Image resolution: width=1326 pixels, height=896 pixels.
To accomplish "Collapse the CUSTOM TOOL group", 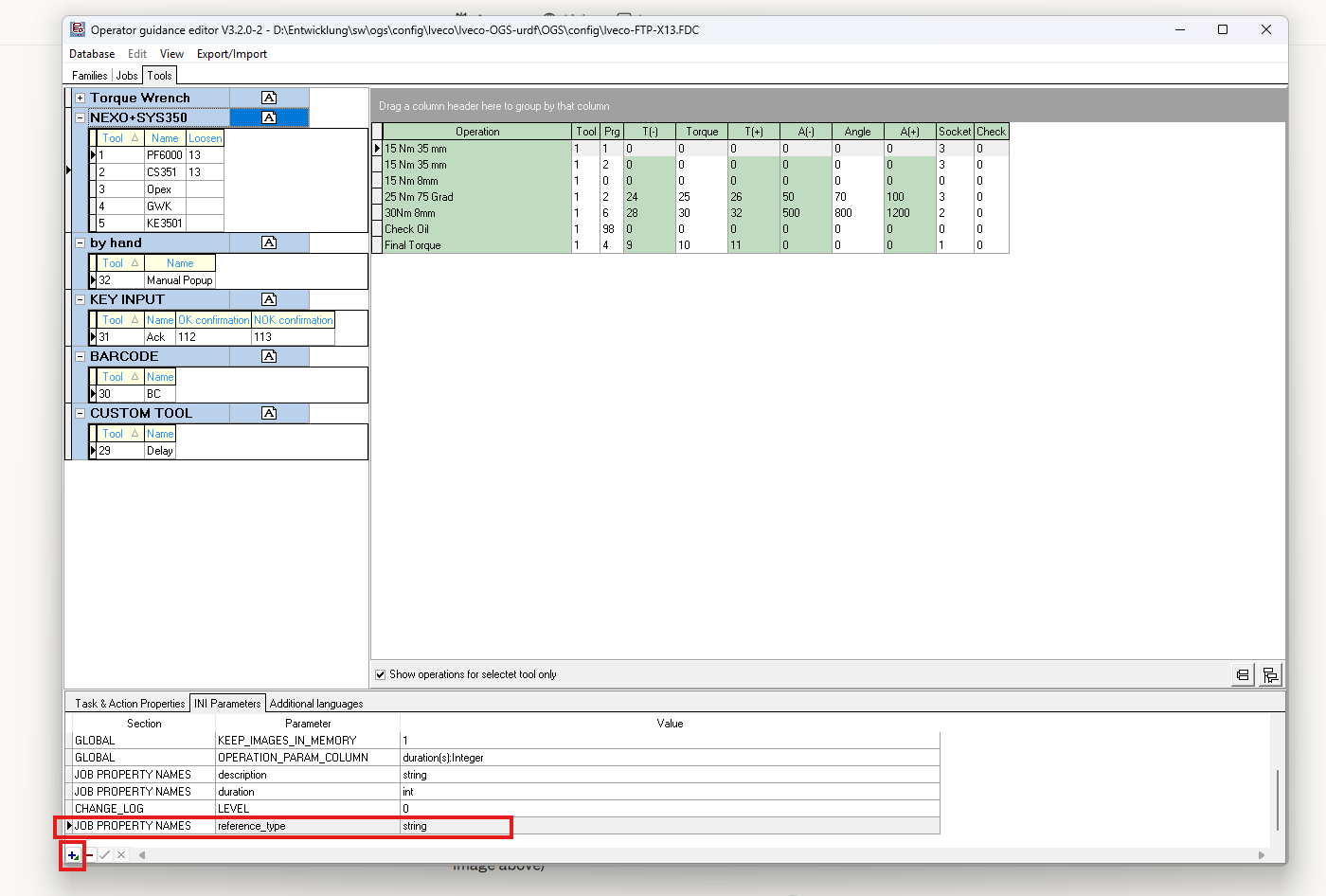I will click(81, 413).
